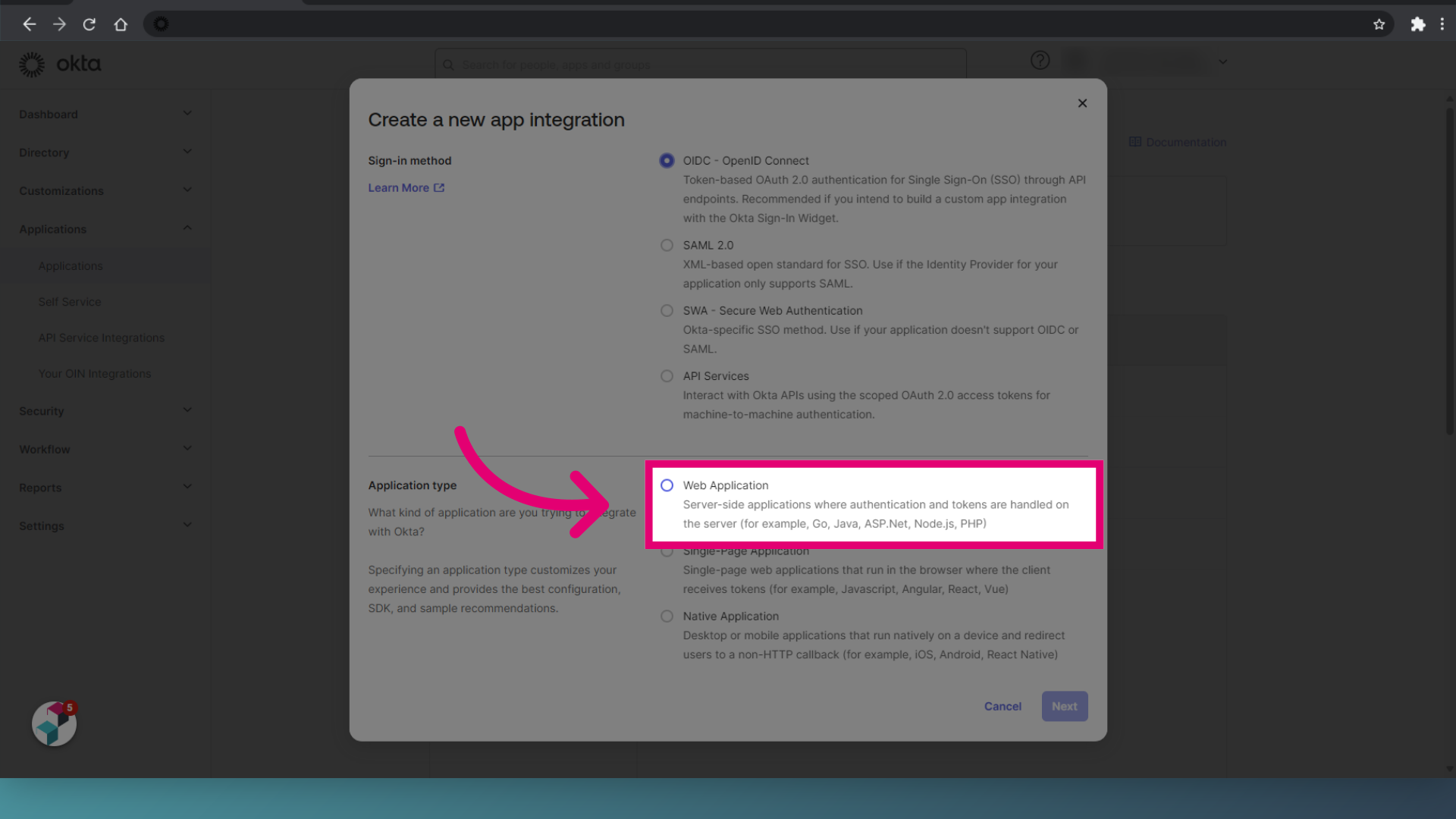Open Directory in sidebar
1456x819 pixels.
[x=44, y=152]
